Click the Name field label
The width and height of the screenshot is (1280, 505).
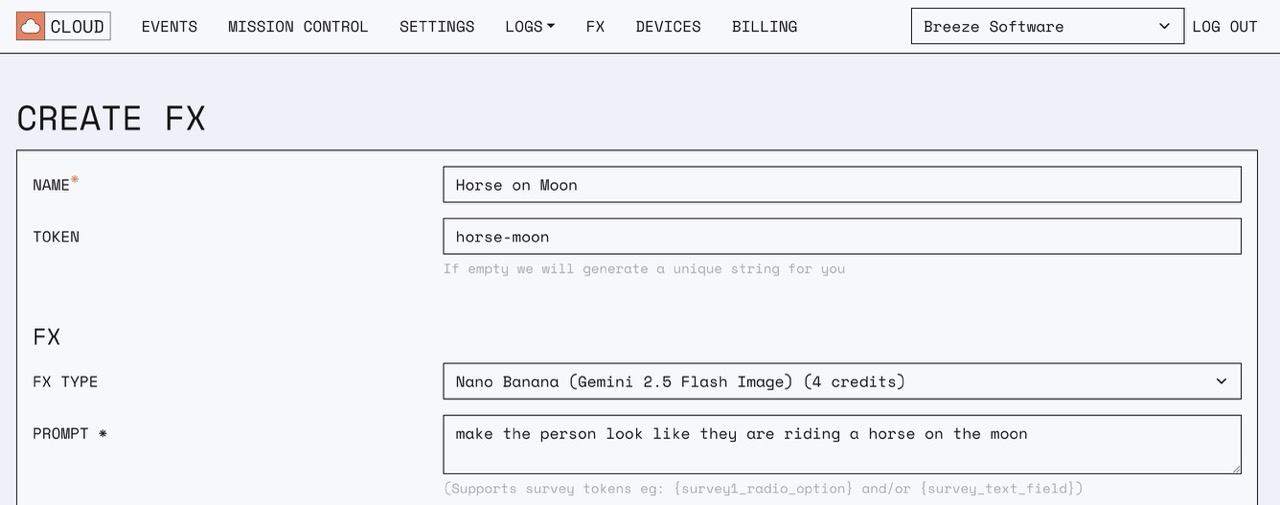51,185
